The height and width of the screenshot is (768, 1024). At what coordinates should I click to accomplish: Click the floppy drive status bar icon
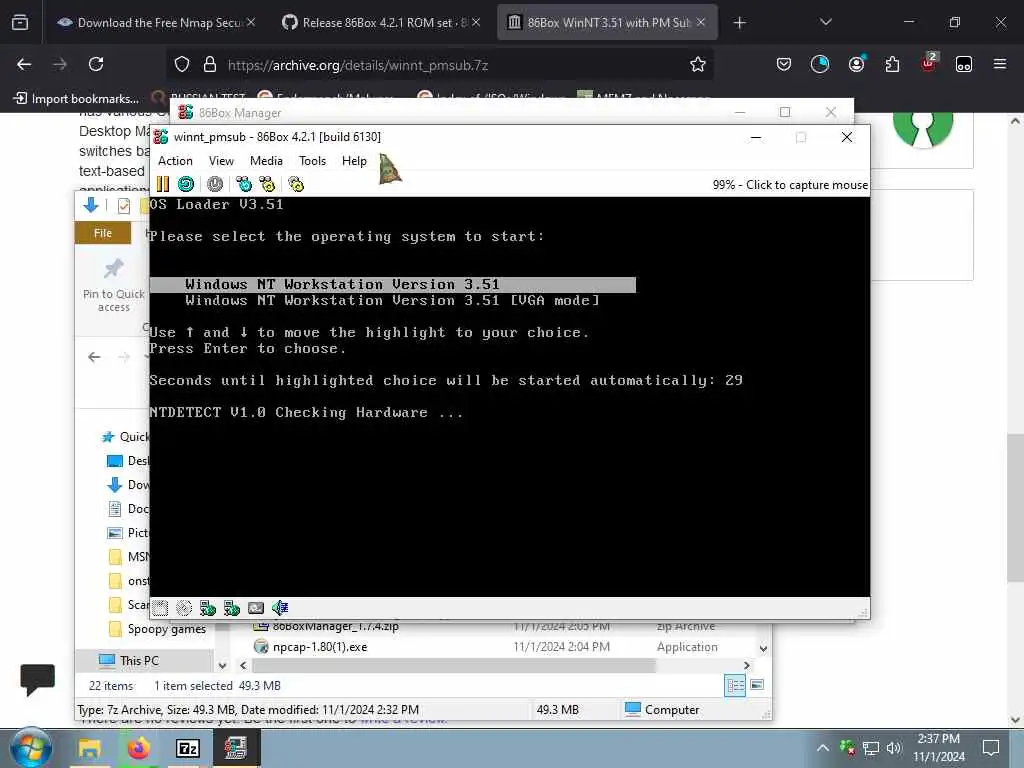click(x=160, y=608)
